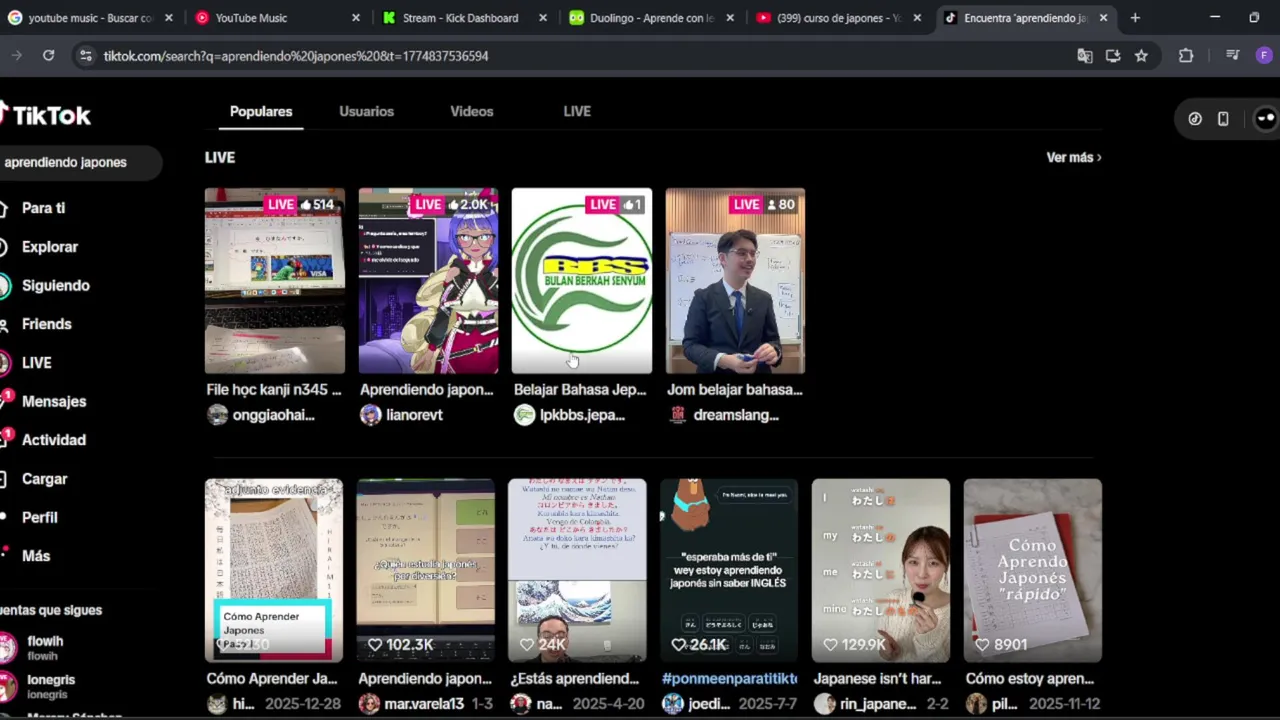Screen dimensions: 1280x720
Task: Open the media control icon in toolbar
Action: (x=1232, y=56)
